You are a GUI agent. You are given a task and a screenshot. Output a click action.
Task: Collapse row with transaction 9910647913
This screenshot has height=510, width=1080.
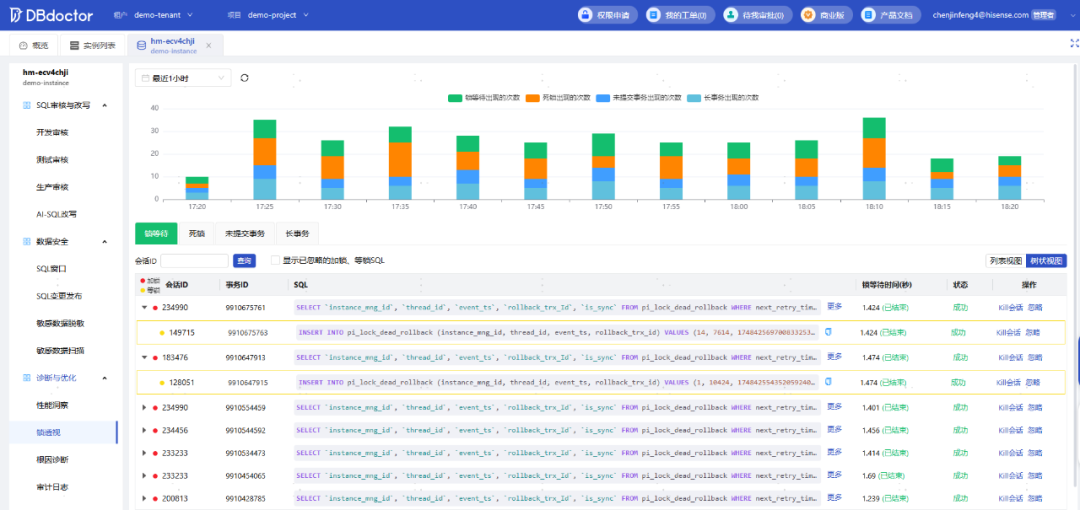(x=145, y=357)
